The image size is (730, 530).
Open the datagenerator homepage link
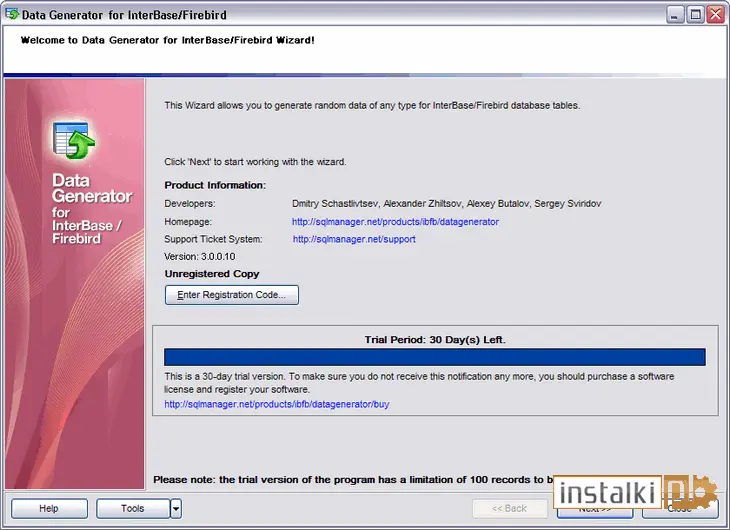(395, 222)
